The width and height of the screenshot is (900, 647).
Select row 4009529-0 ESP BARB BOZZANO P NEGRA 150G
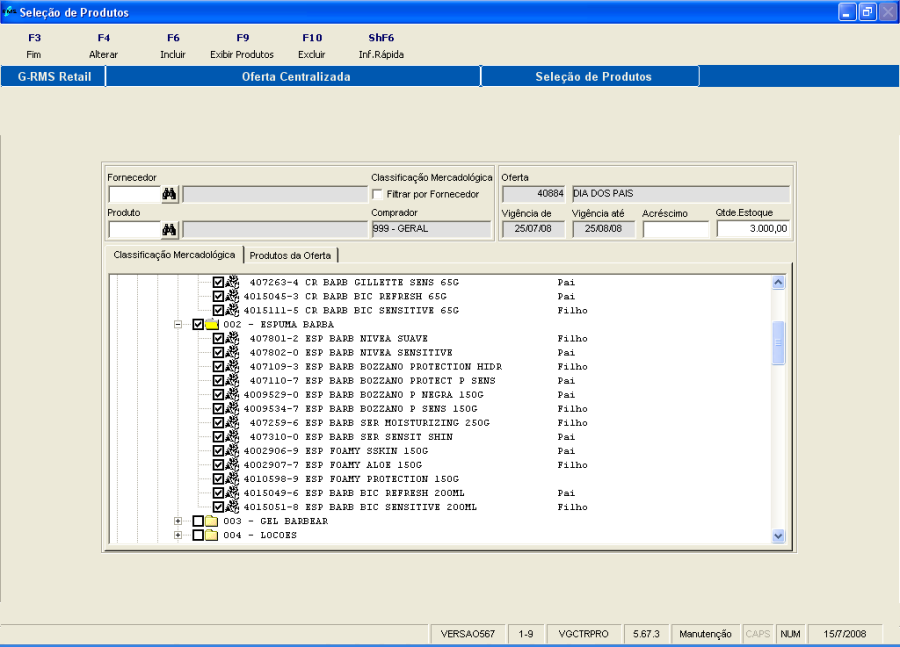pos(363,394)
